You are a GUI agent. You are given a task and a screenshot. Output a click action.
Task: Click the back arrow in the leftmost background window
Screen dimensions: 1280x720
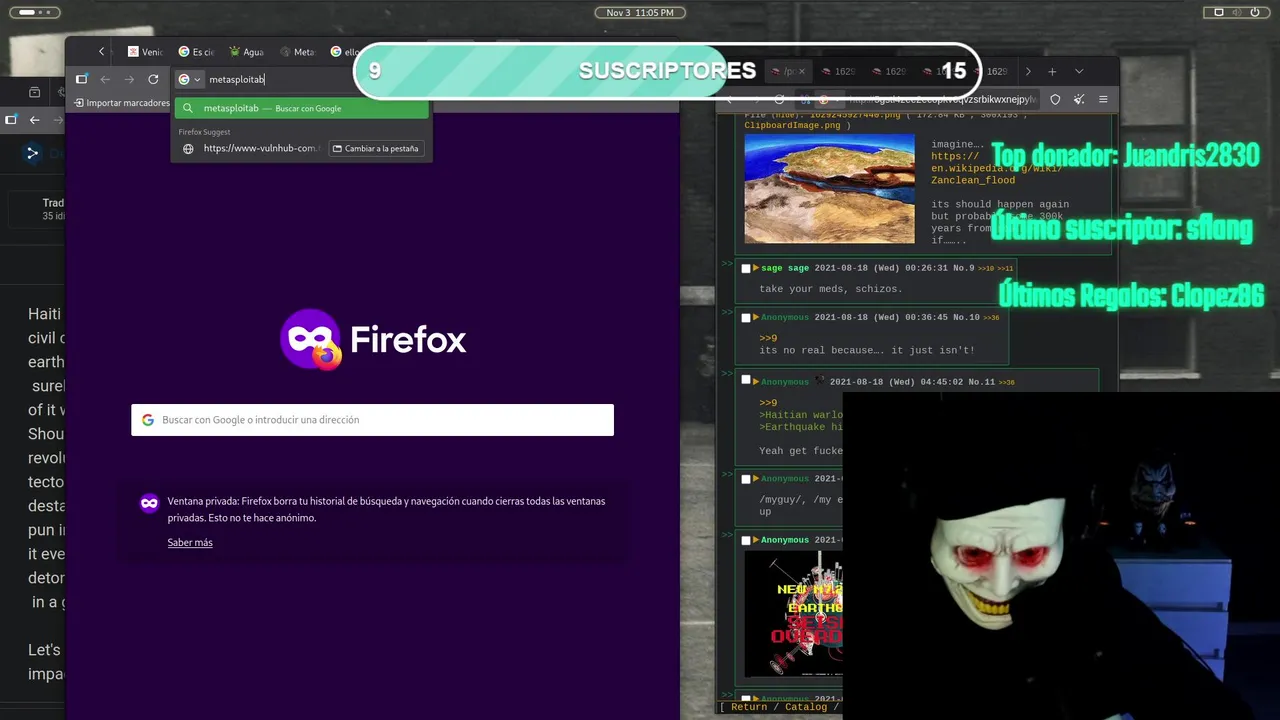click(x=34, y=120)
